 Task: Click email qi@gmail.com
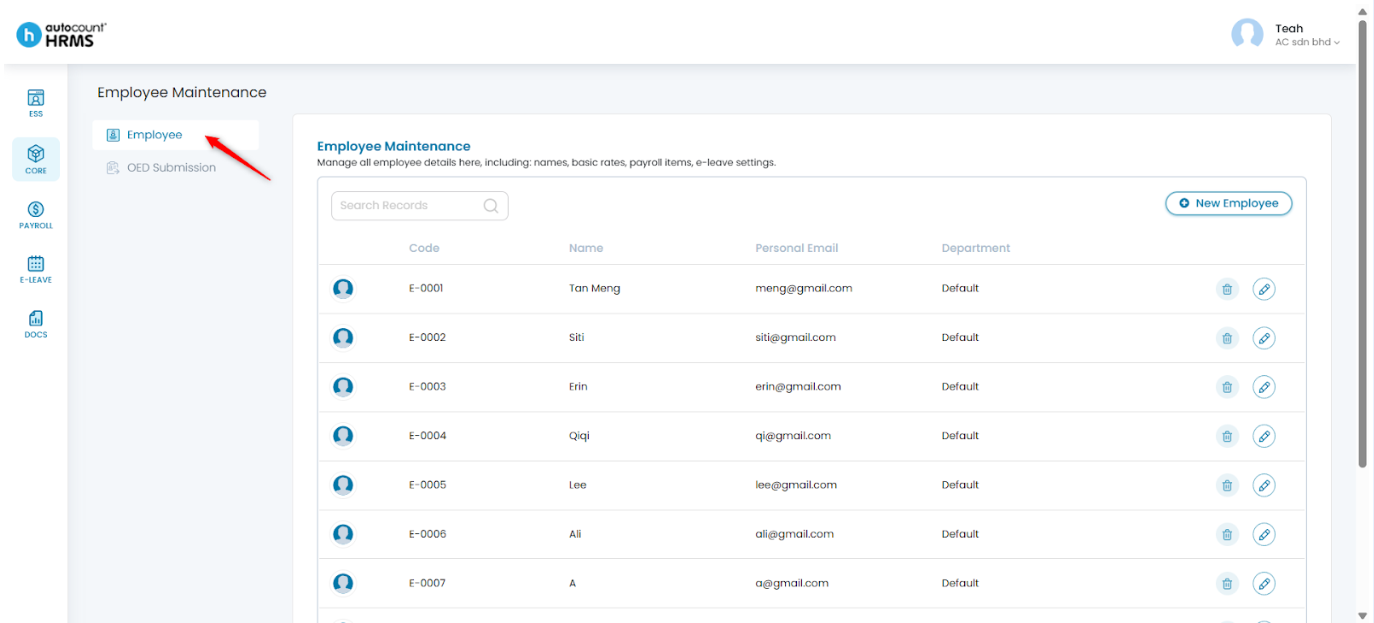(793, 435)
